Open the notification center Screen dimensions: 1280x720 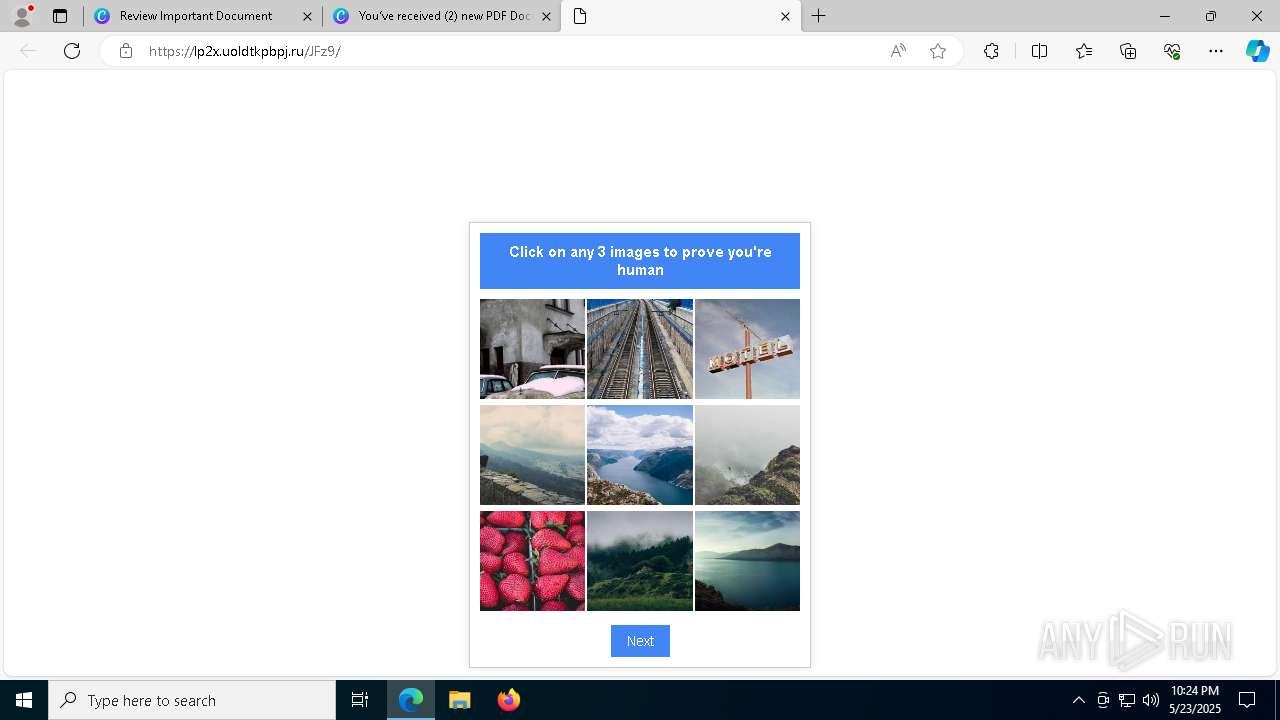tap(1247, 700)
